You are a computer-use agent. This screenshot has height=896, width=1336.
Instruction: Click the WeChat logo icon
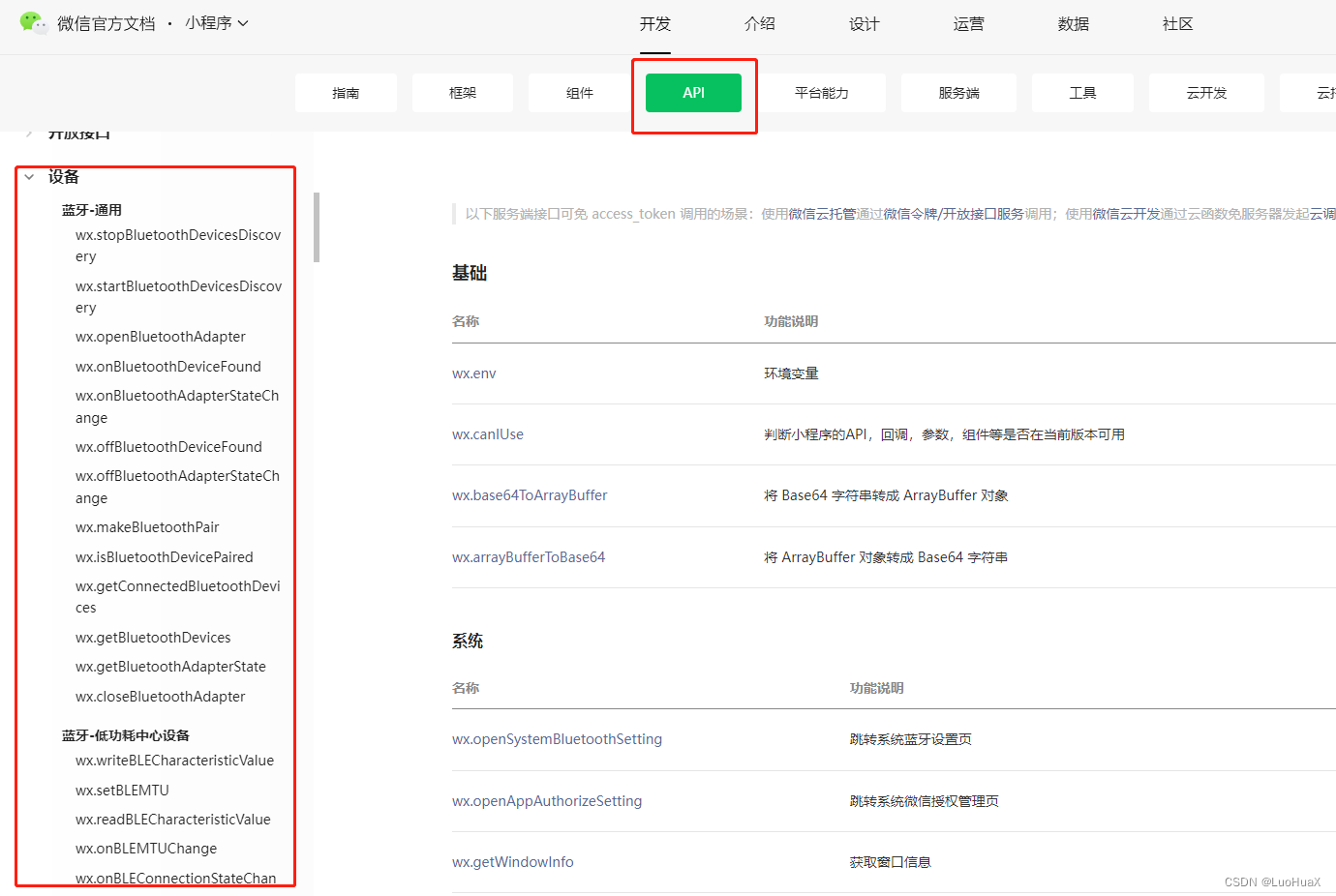33,23
